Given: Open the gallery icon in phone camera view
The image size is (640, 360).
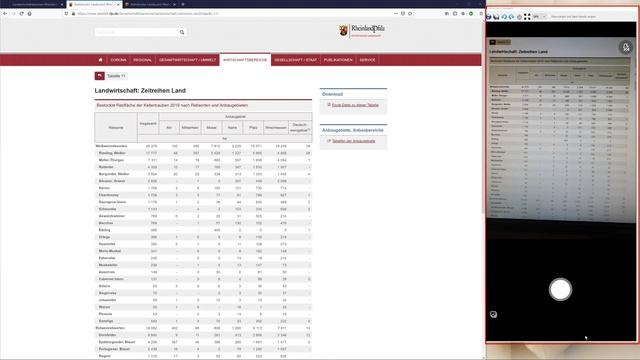Looking at the screenshot, I should [493, 314].
